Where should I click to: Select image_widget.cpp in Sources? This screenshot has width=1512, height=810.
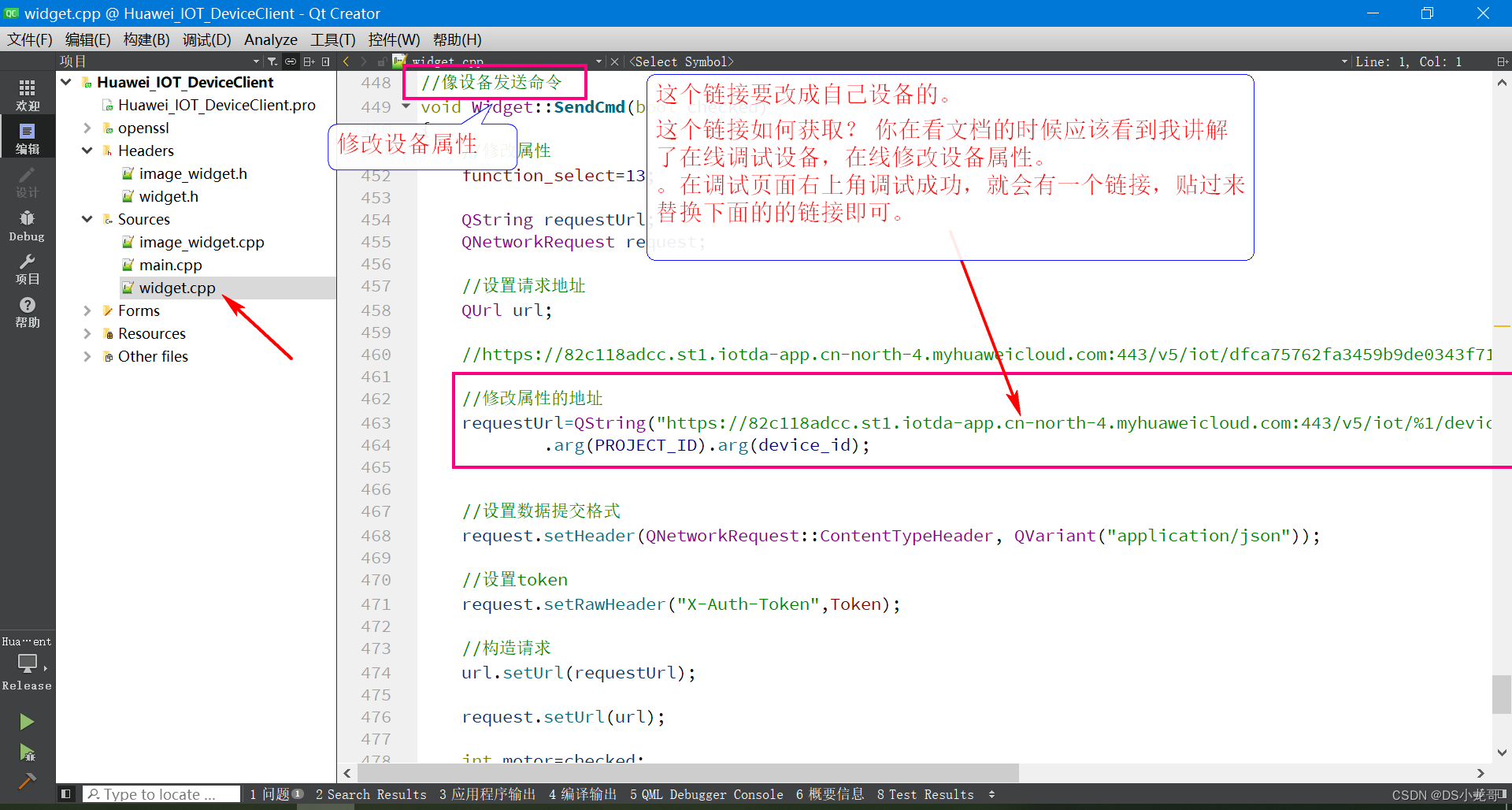202,242
